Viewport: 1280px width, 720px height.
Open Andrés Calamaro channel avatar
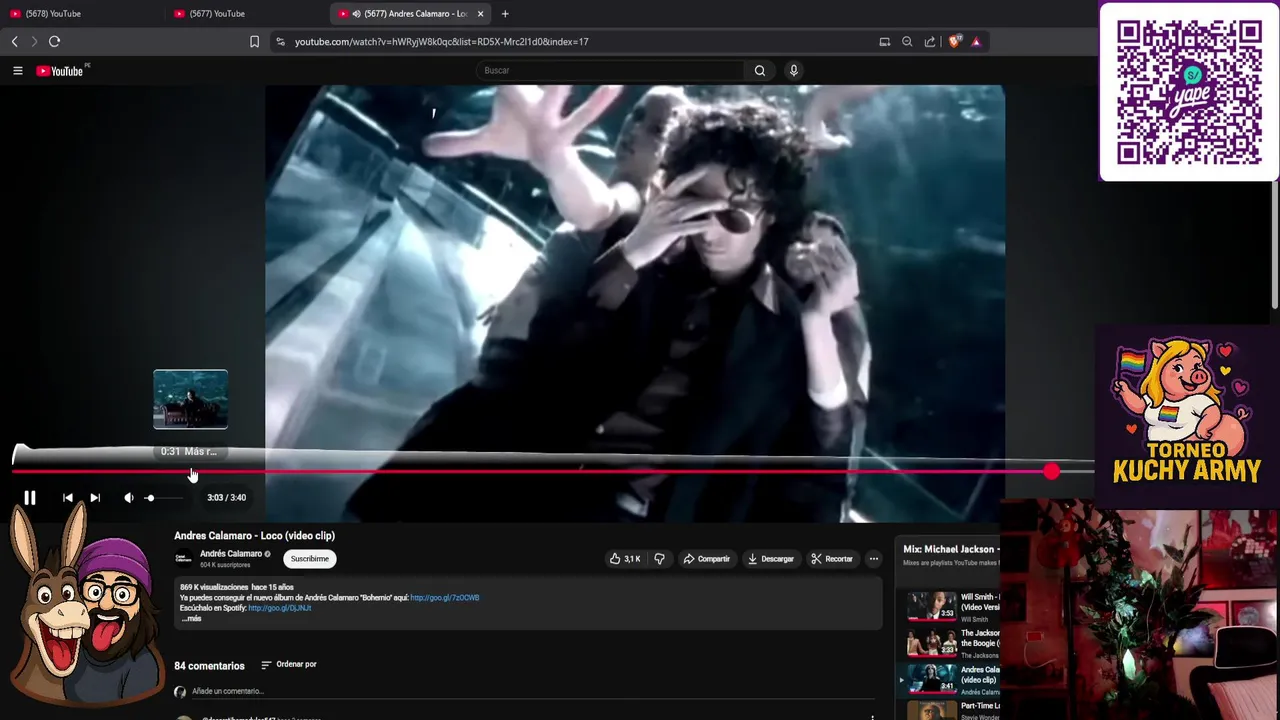183,559
